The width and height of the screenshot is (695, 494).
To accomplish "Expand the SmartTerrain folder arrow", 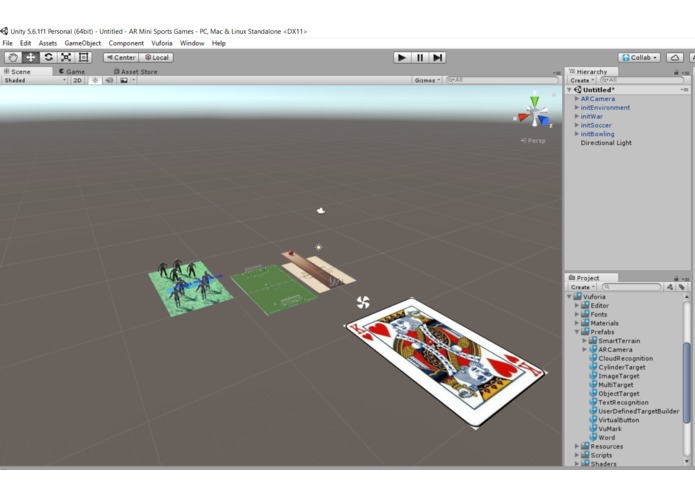I will click(585, 341).
